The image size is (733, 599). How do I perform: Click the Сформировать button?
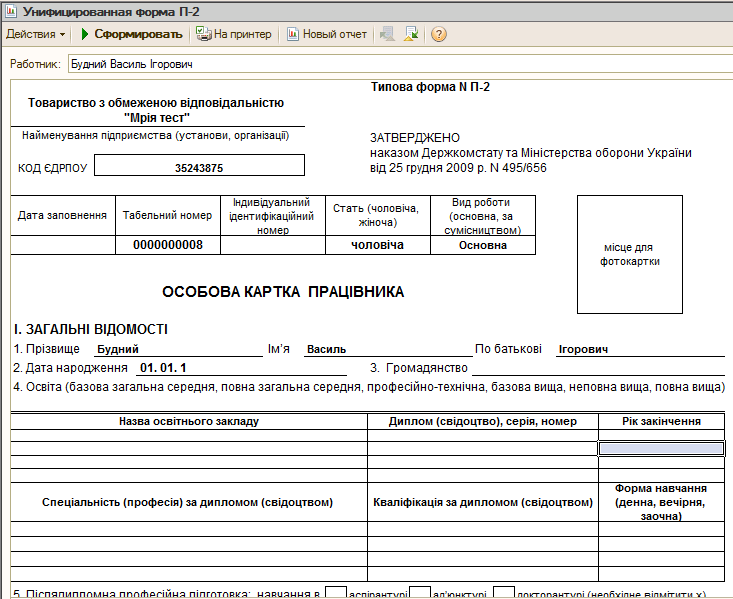[132, 34]
